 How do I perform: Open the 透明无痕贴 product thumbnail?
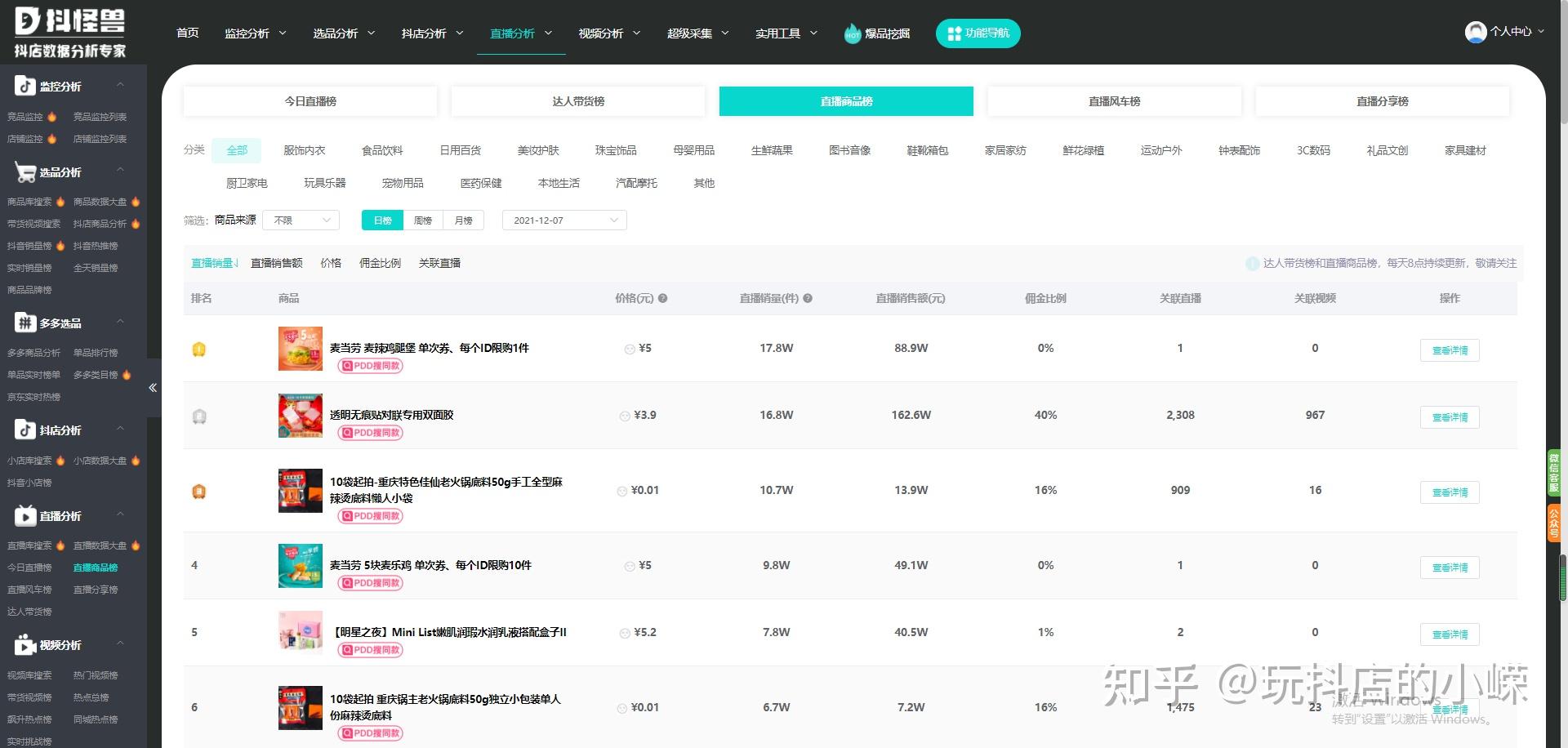coord(300,415)
